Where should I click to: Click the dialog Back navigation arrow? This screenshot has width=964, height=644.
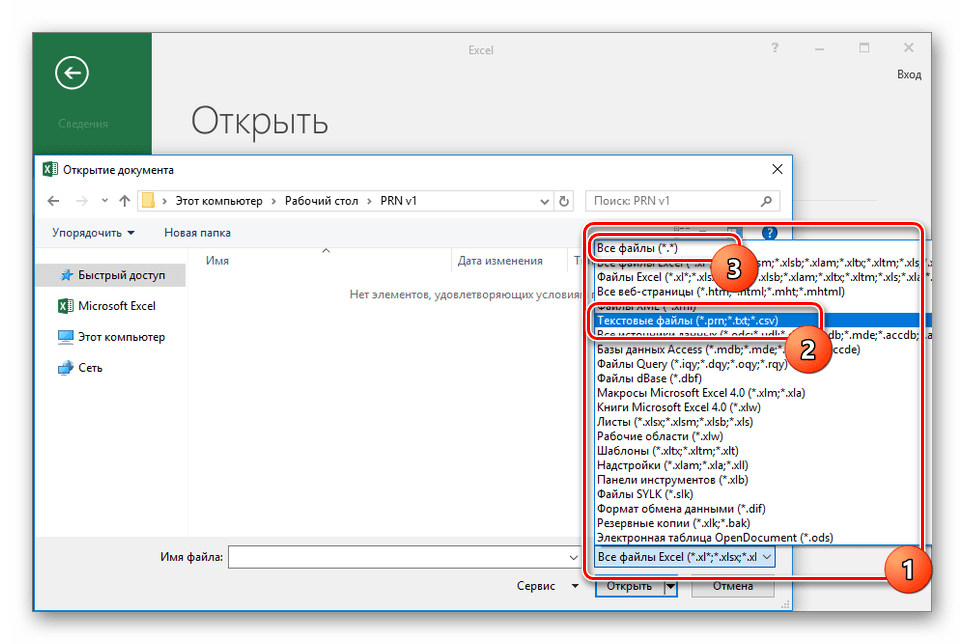[54, 201]
